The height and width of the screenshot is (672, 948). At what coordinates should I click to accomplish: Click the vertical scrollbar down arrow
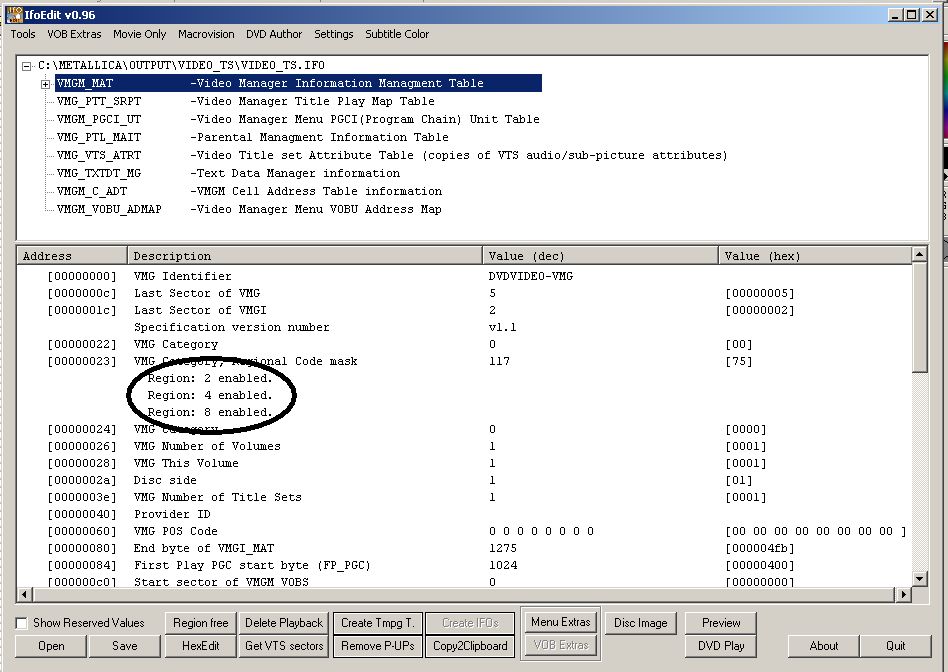pyautogui.click(x=919, y=579)
